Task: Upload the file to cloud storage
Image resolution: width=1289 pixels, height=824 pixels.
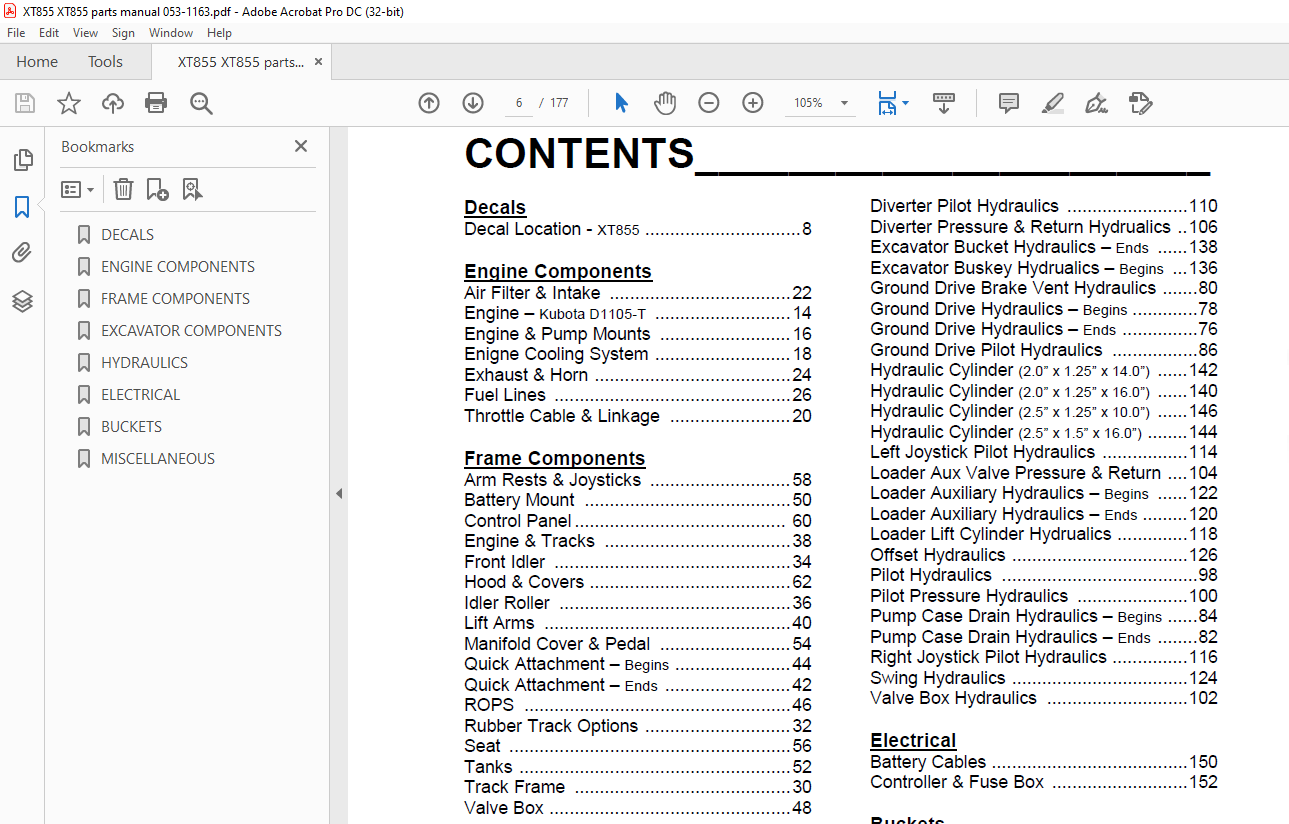Action: (113, 103)
